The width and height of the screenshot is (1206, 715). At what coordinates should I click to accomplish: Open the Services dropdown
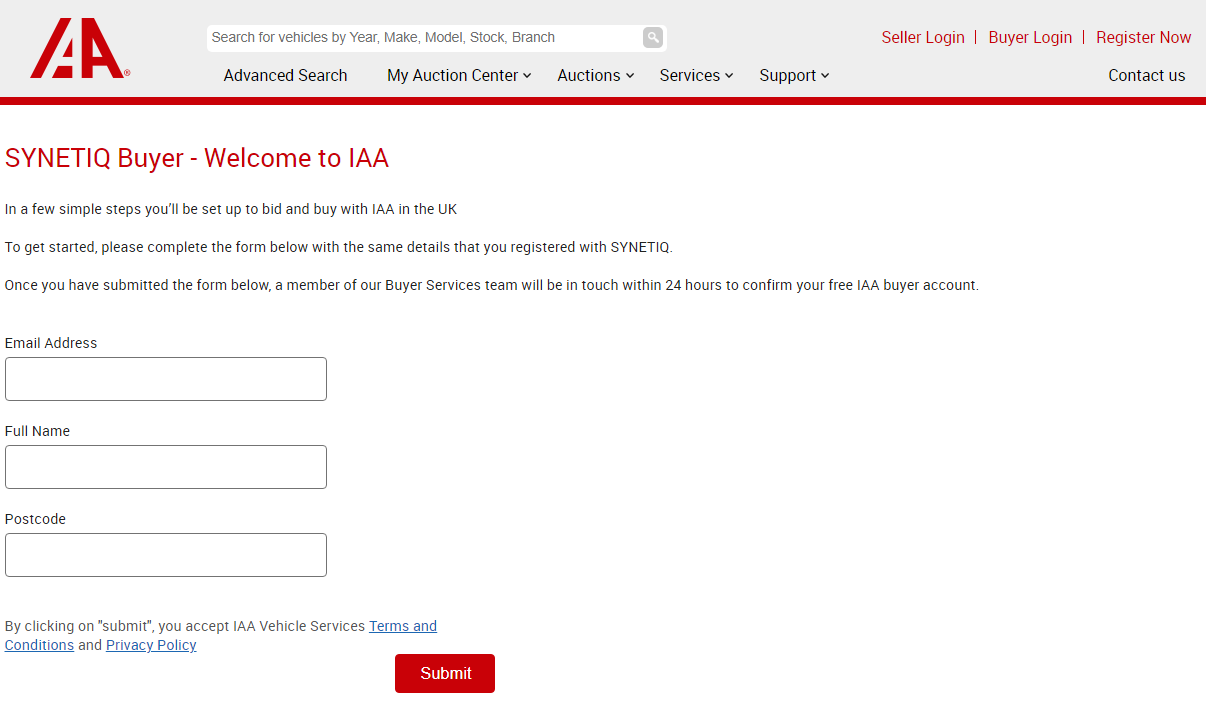(x=691, y=75)
